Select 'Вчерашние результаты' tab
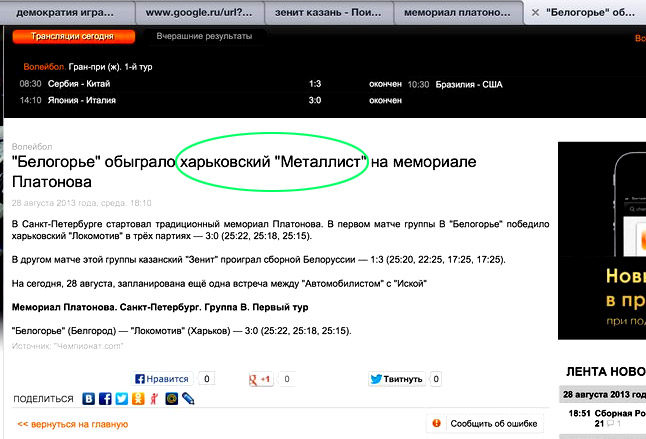This screenshot has height=439, width=646. pos(205,37)
